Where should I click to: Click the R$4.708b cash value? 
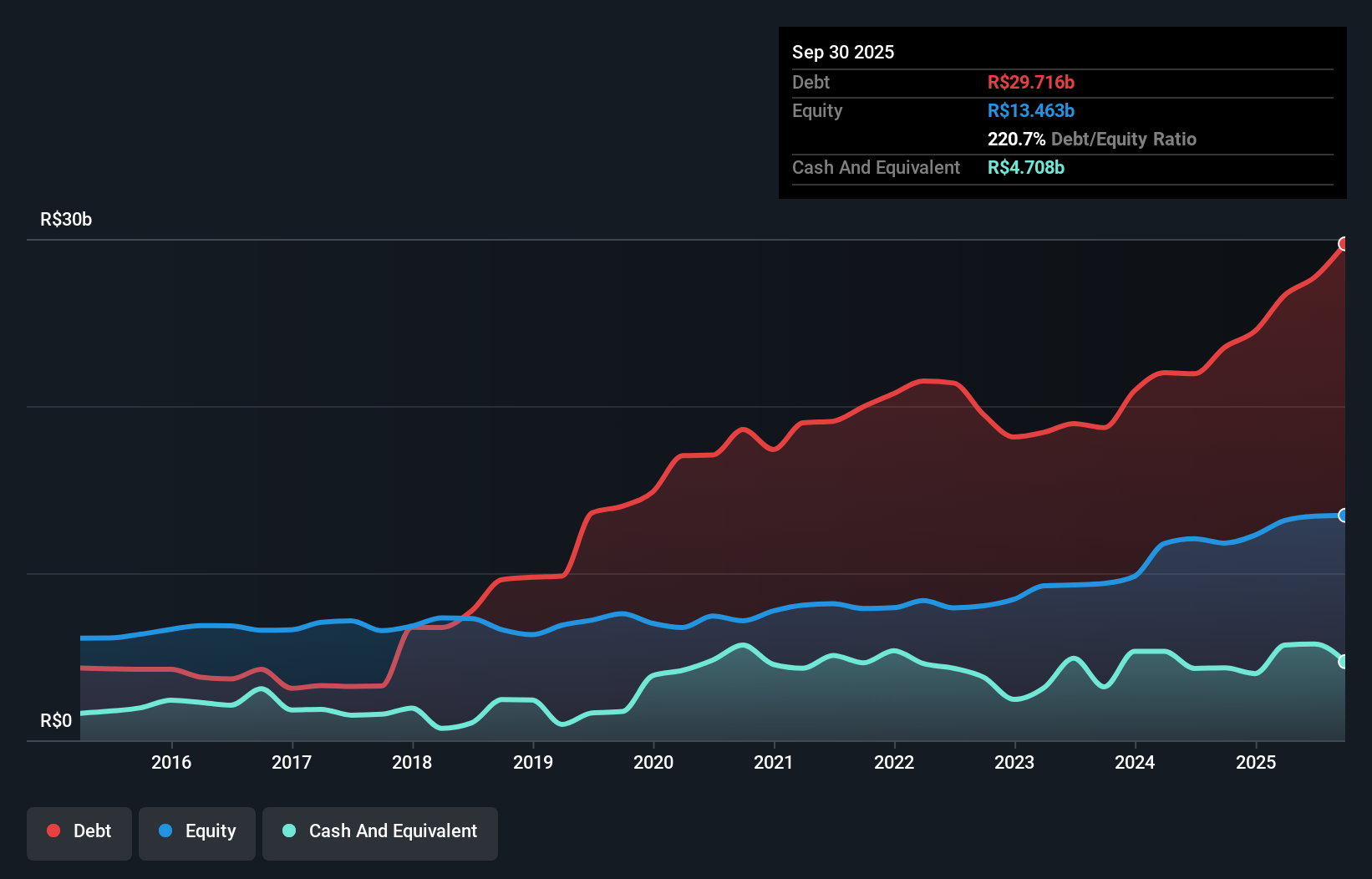click(x=1026, y=167)
